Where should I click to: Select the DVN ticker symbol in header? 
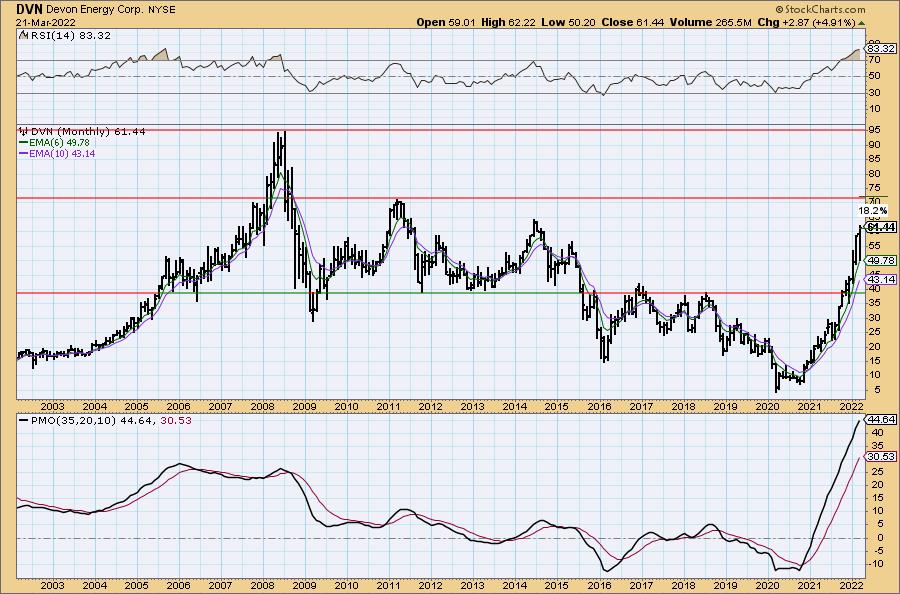point(29,10)
